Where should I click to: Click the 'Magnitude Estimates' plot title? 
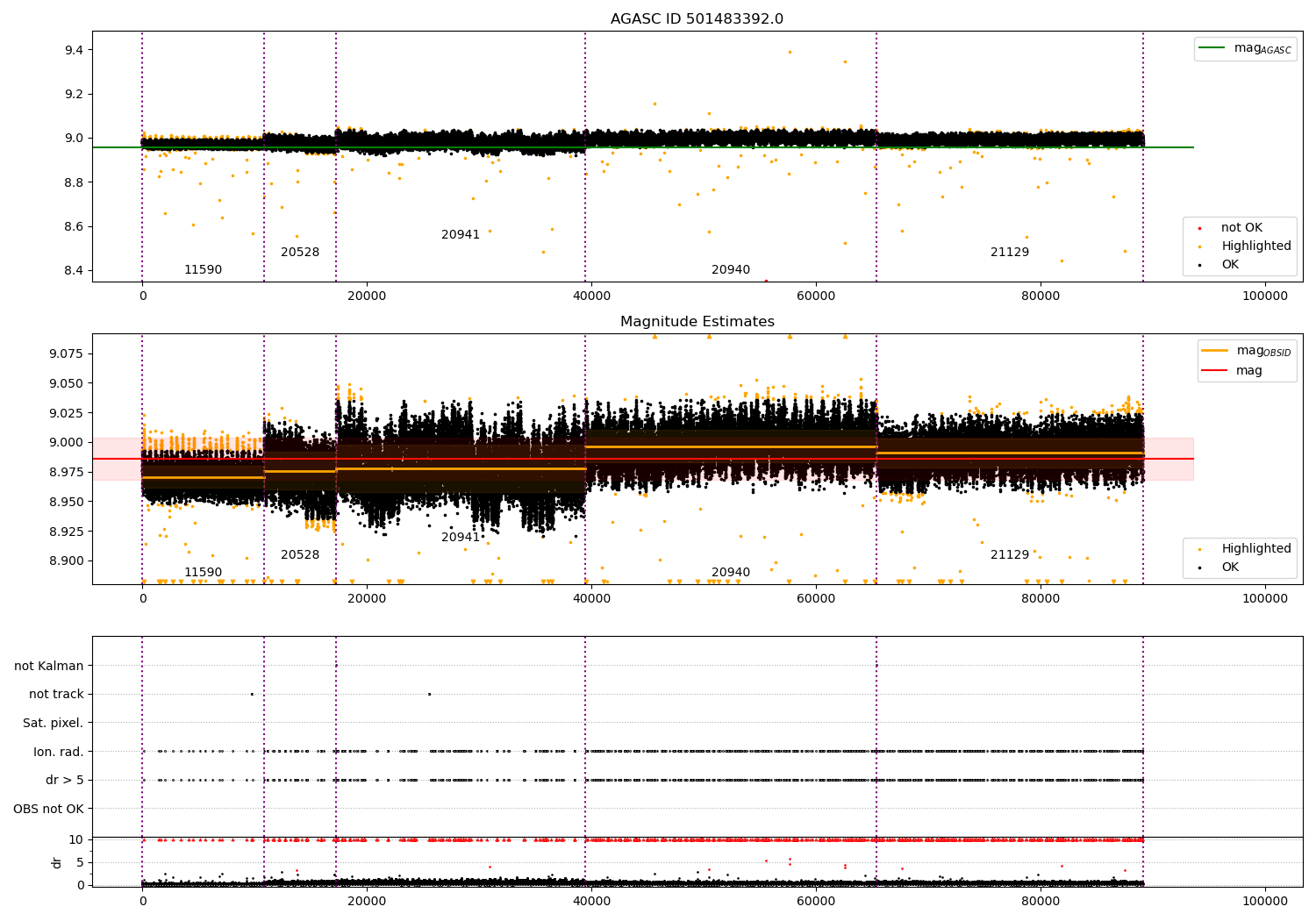pyautogui.click(x=697, y=322)
